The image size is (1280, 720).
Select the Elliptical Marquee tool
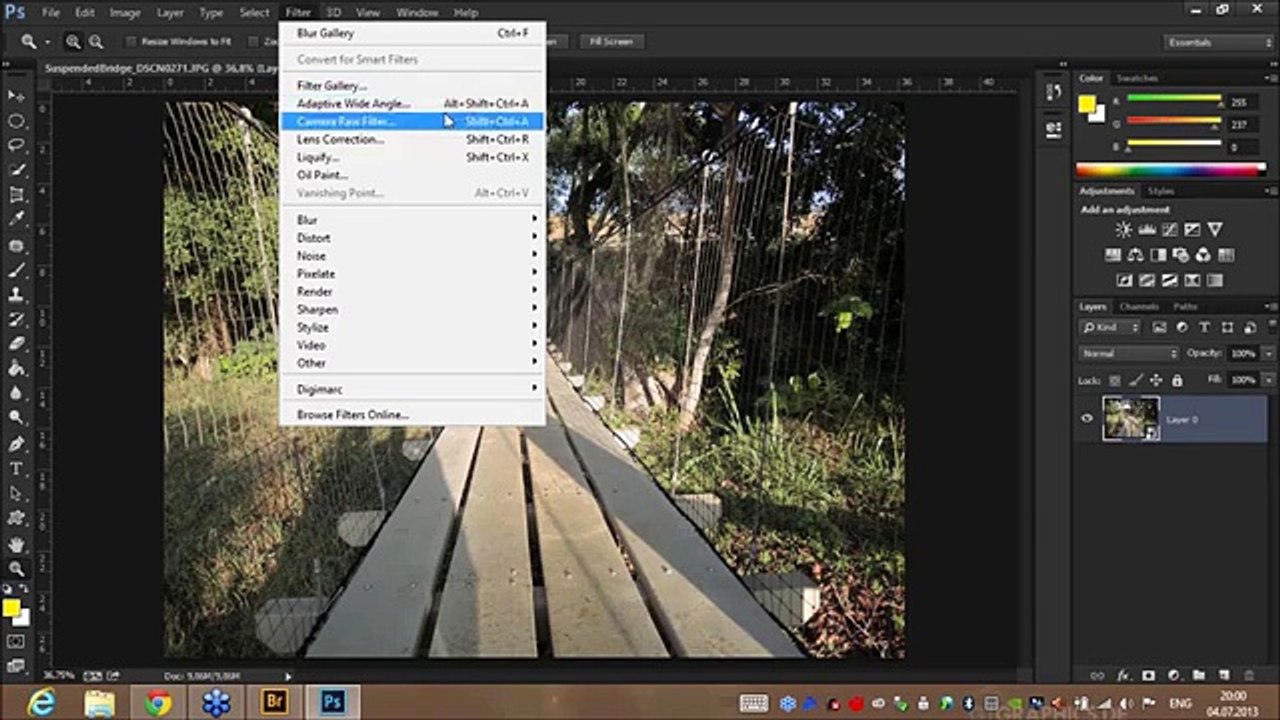pyautogui.click(x=16, y=121)
